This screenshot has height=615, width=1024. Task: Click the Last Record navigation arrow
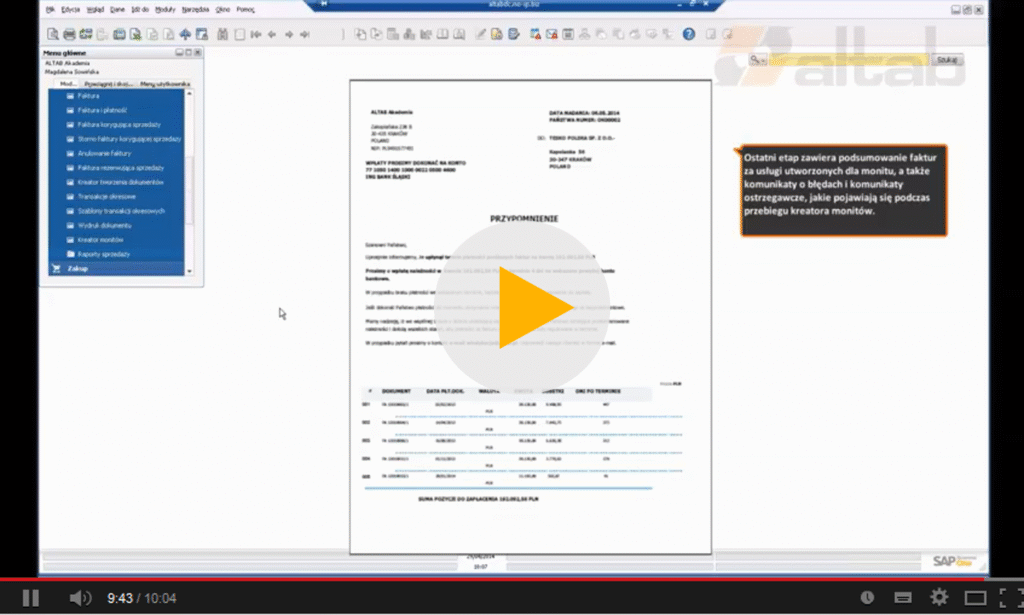click(304, 33)
